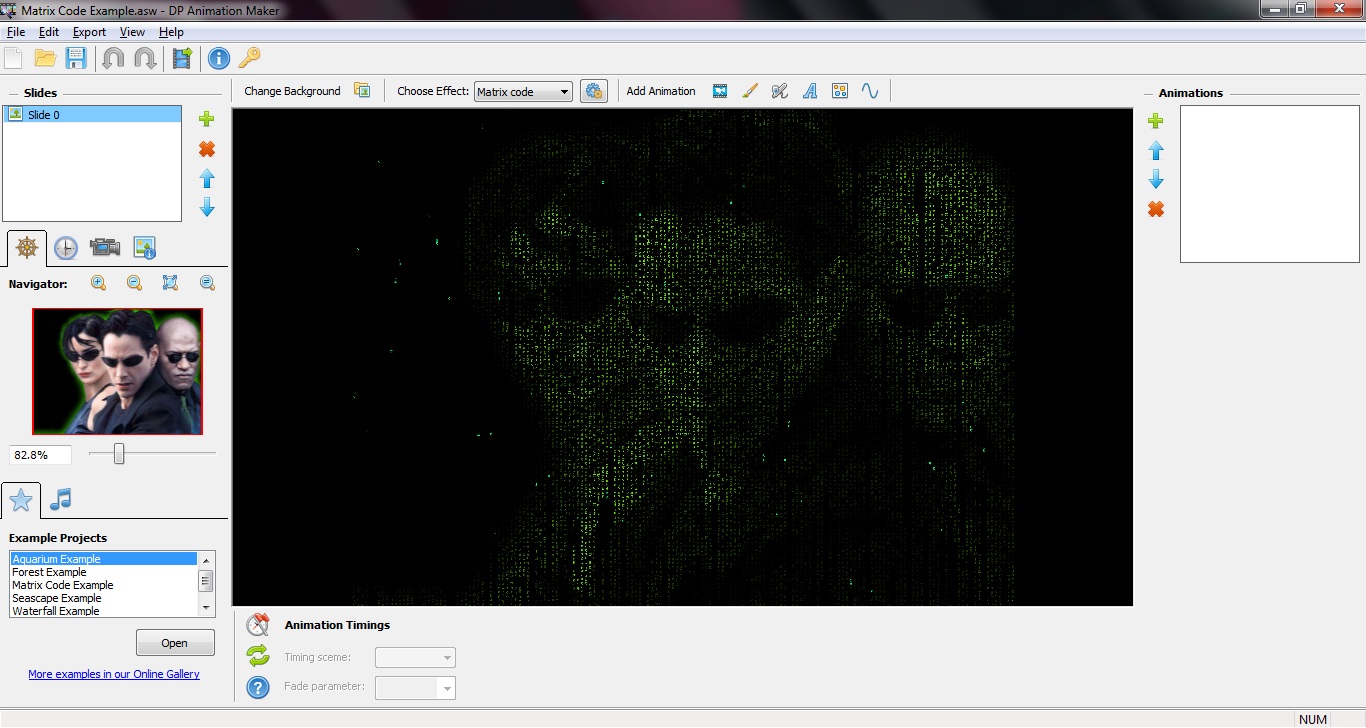Open the View menu
1366x728 pixels.
coord(132,32)
